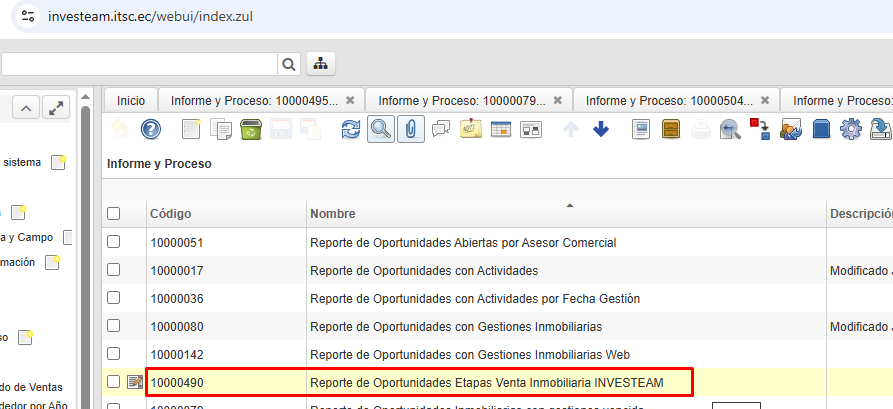Open record search with magnifier icon
The image size is (893, 409).
380,129
